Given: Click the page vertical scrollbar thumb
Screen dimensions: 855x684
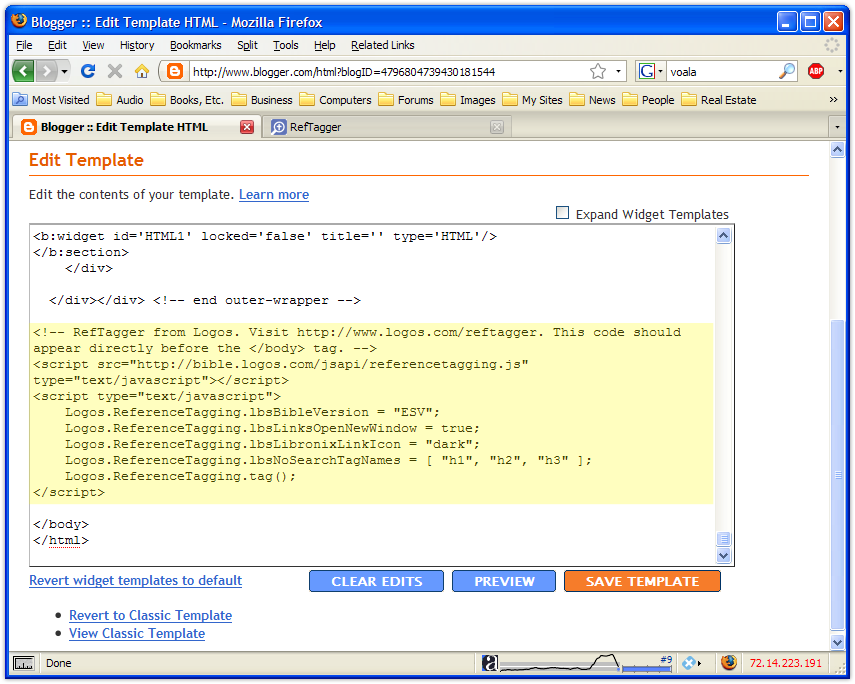Looking at the screenshot, I should 838,470.
